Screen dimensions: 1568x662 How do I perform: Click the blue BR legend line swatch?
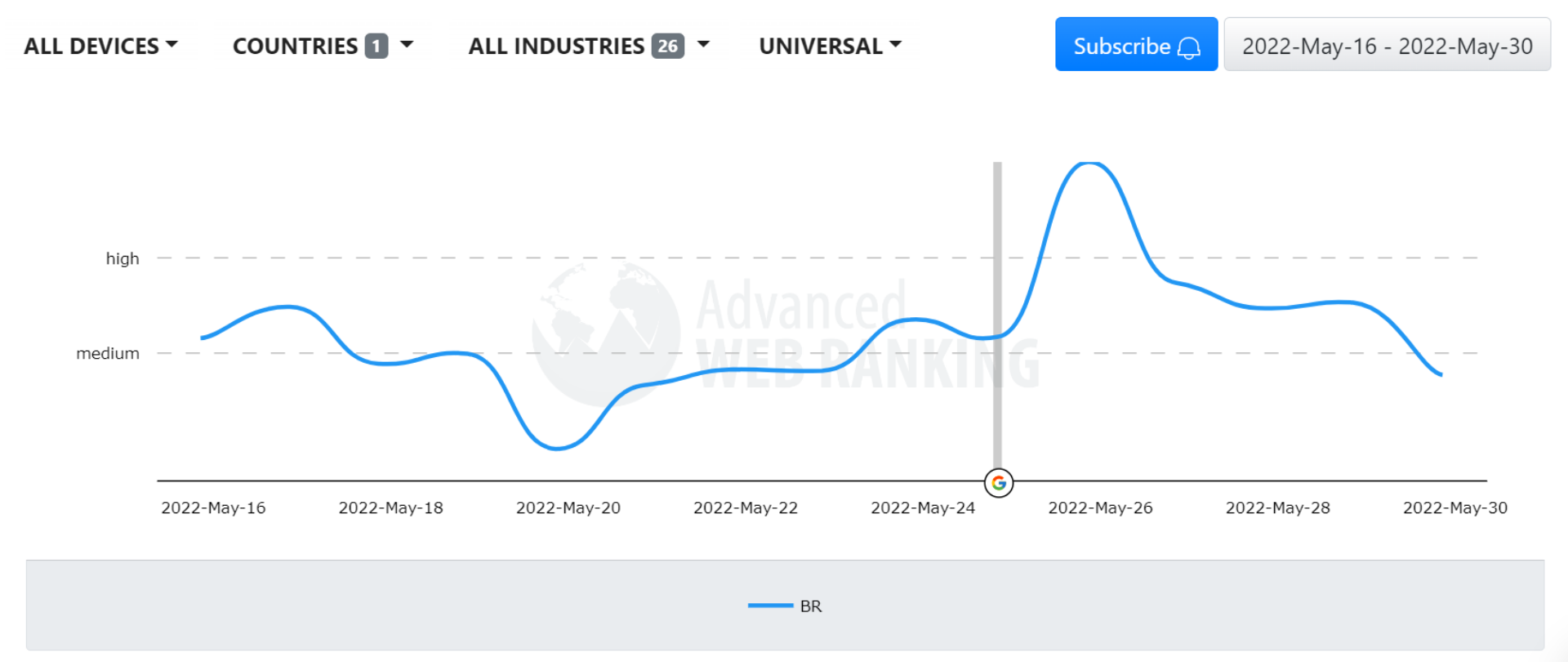point(769,606)
